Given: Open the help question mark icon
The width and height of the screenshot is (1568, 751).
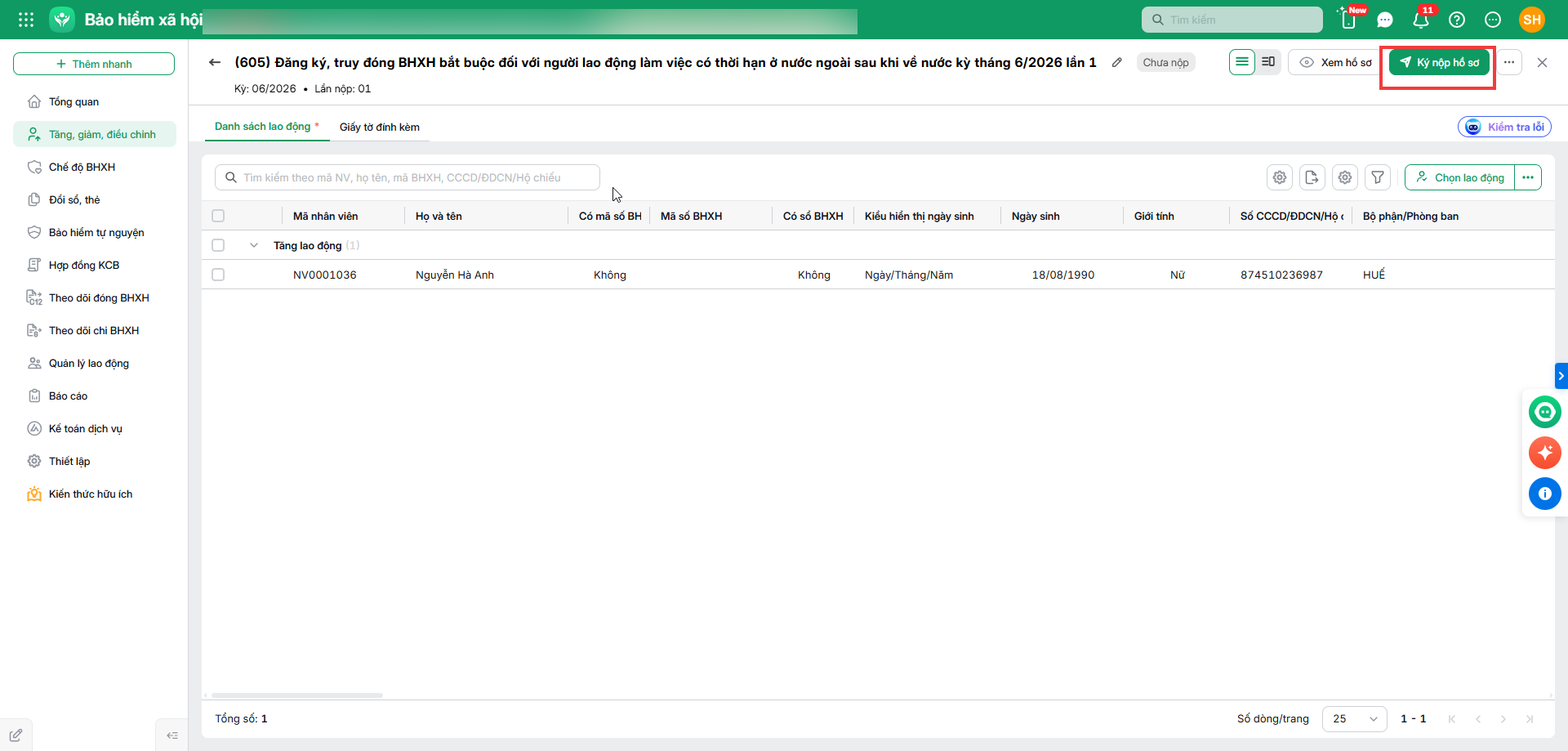Looking at the screenshot, I should click(1457, 20).
